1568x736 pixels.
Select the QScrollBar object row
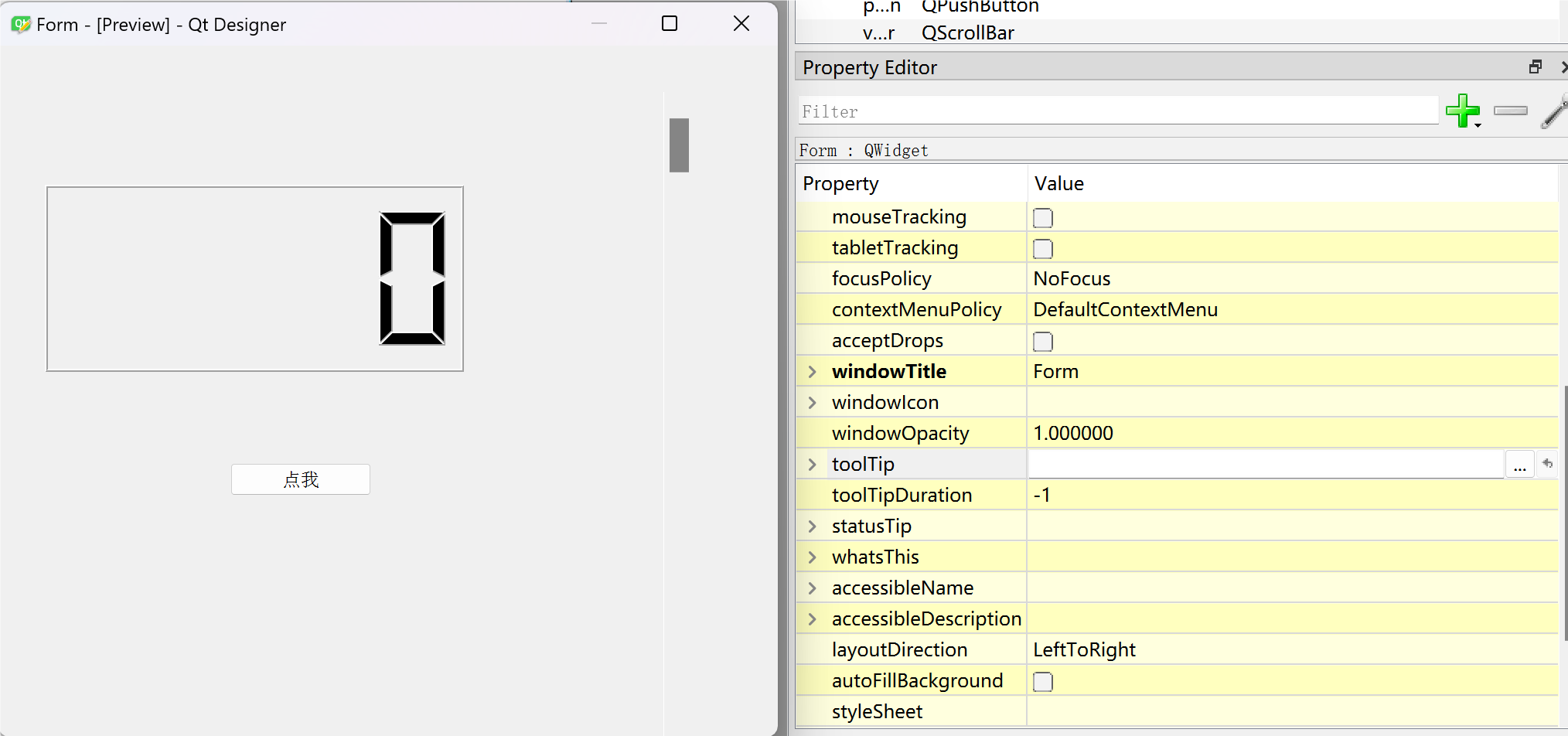pos(1177,32)
